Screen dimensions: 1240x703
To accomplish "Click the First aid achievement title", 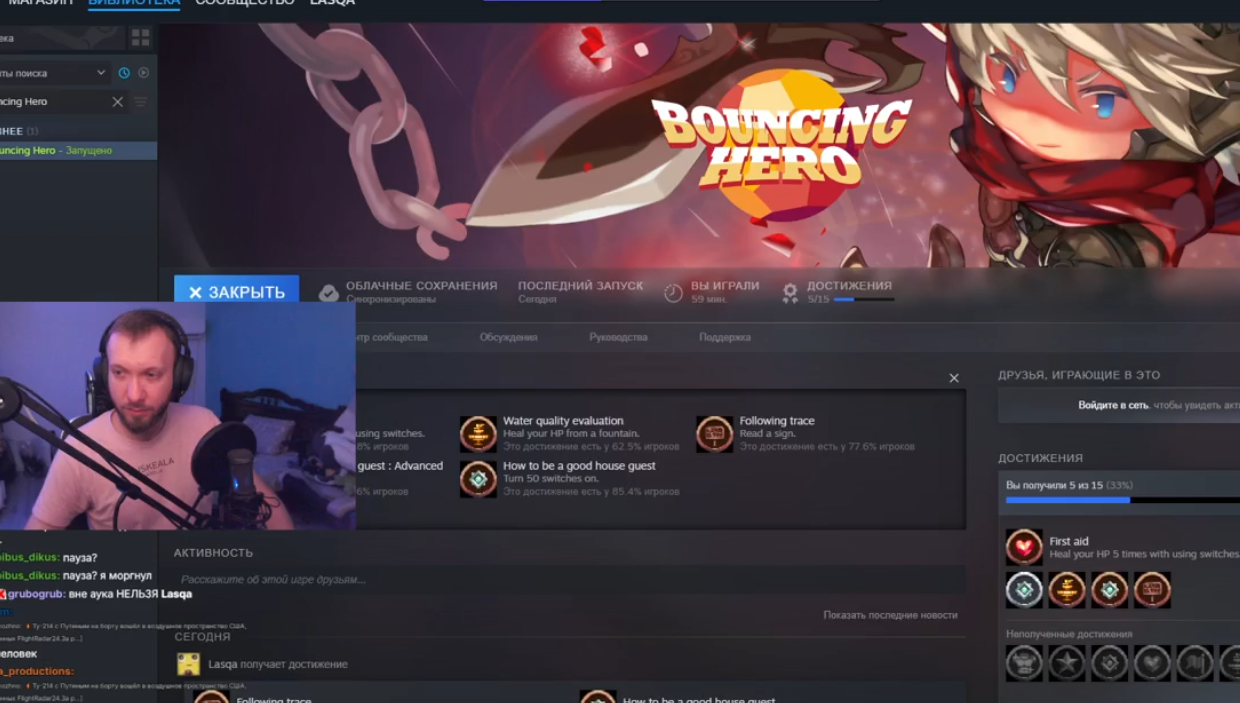I will click(x=1069, y=541).
